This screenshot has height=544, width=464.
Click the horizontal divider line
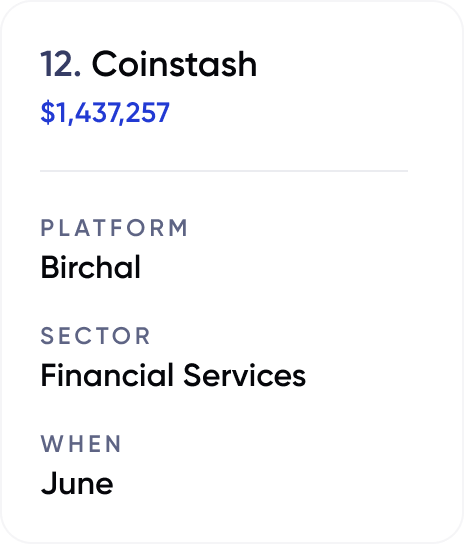224,171
